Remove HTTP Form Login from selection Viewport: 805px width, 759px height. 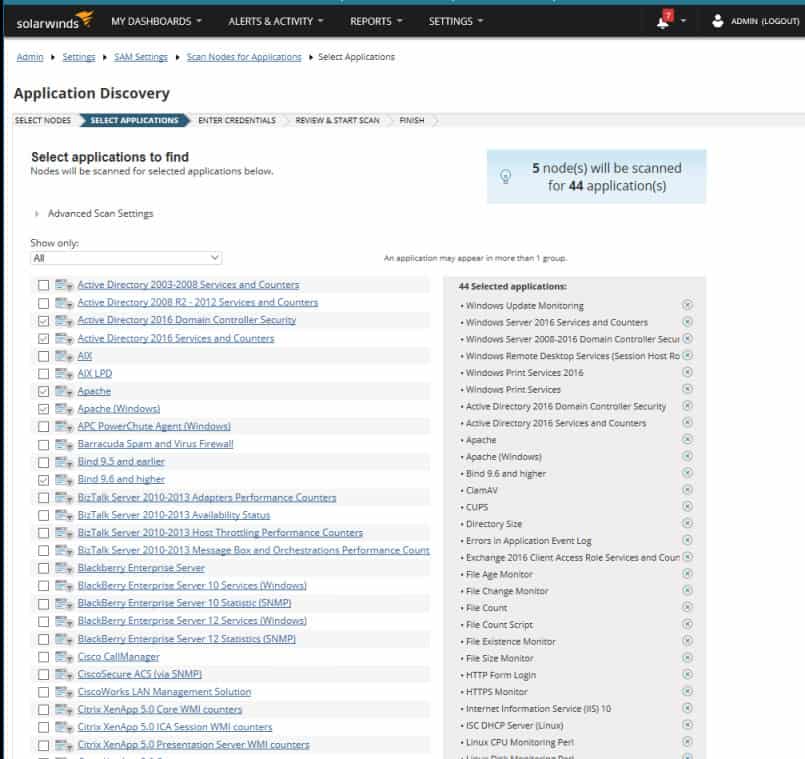tap(687, 674)
